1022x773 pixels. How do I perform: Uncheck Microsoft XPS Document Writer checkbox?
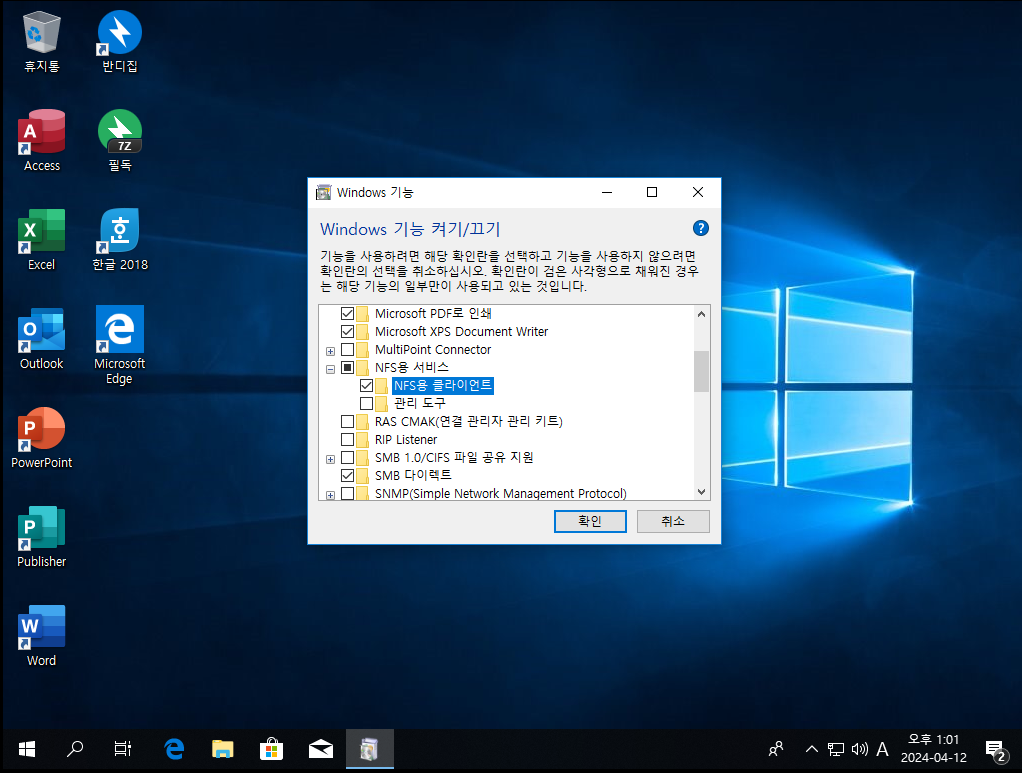[347, 331]
